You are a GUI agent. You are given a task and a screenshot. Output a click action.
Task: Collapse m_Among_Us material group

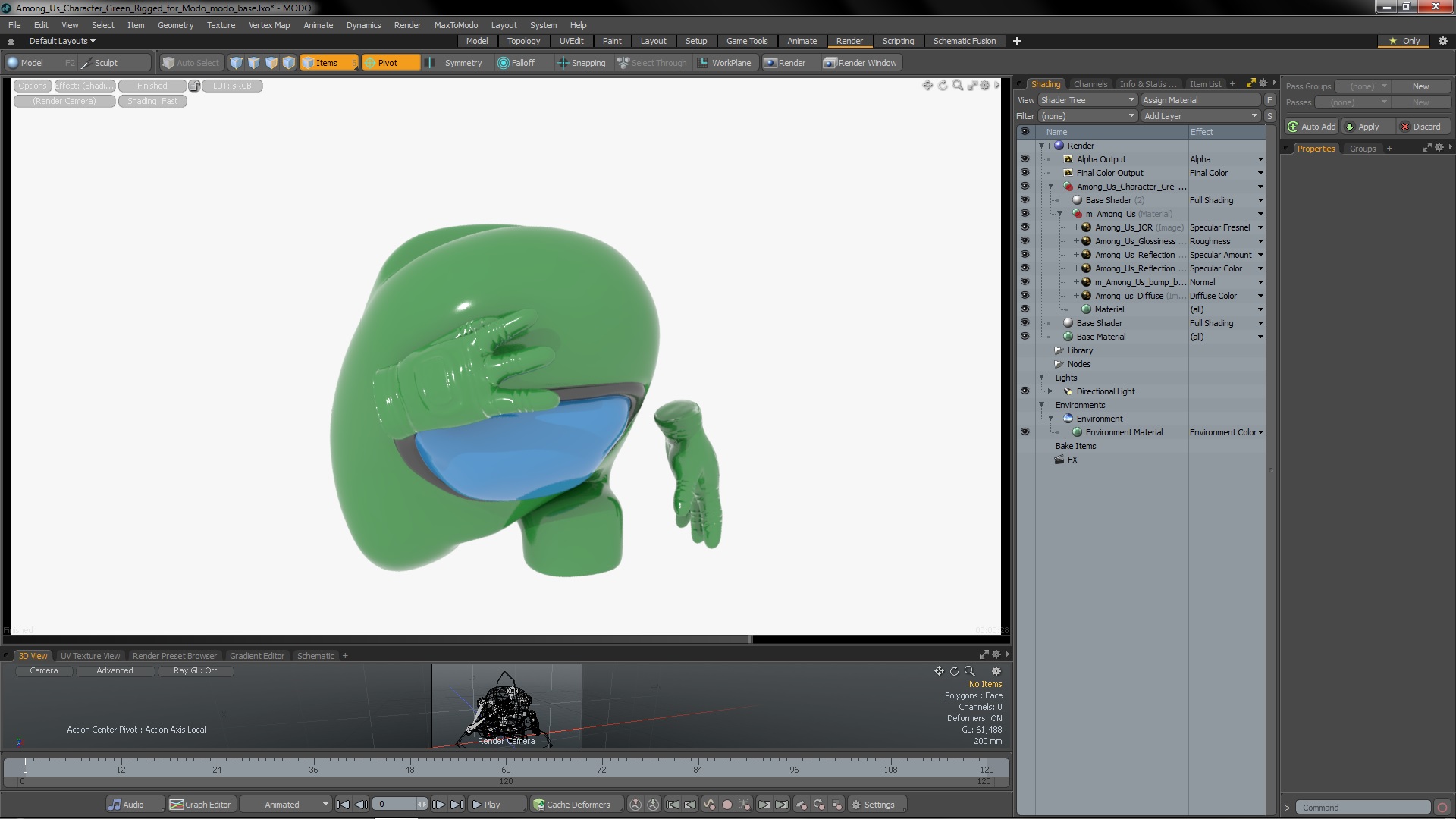click(x=1060, y=214)
